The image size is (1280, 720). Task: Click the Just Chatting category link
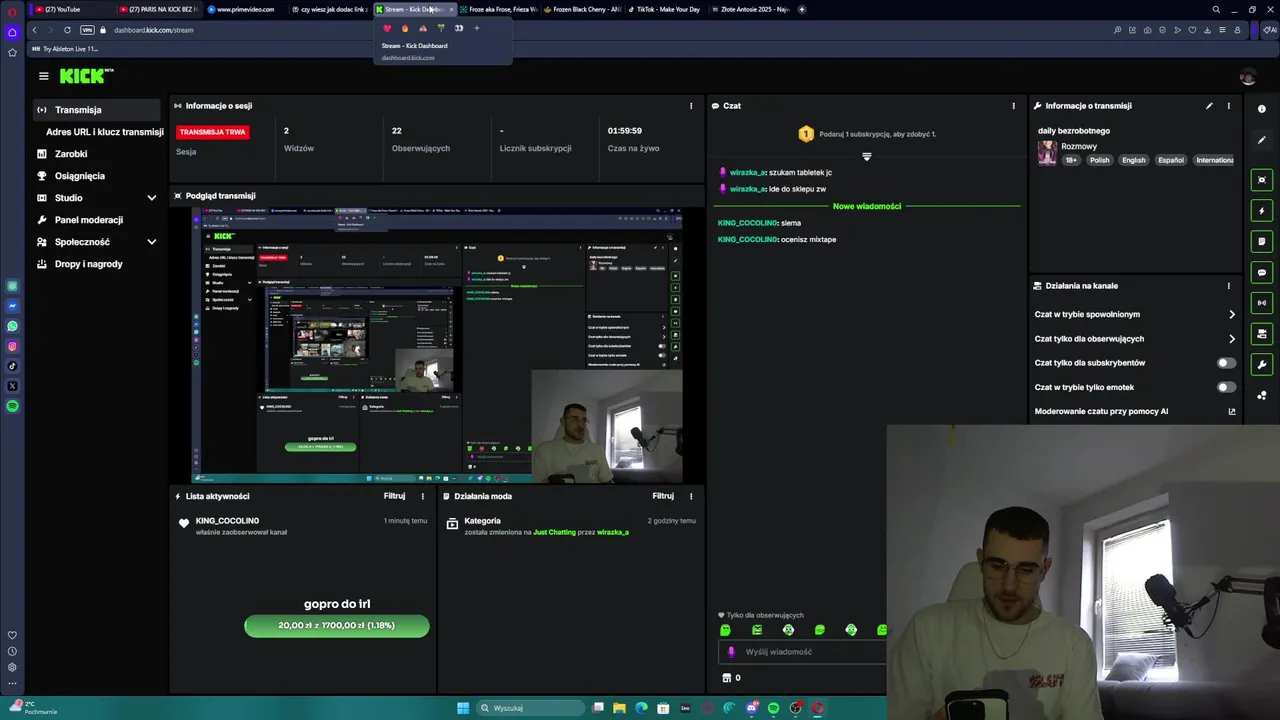[x=554, y=532]
